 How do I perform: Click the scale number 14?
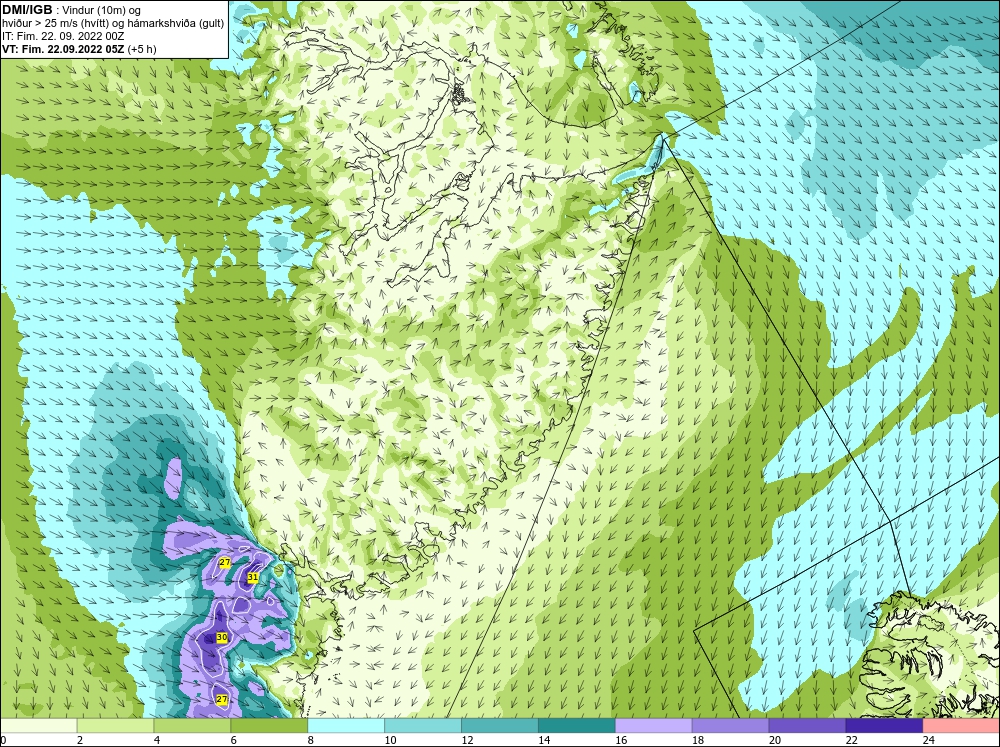(x=544, y=740)
